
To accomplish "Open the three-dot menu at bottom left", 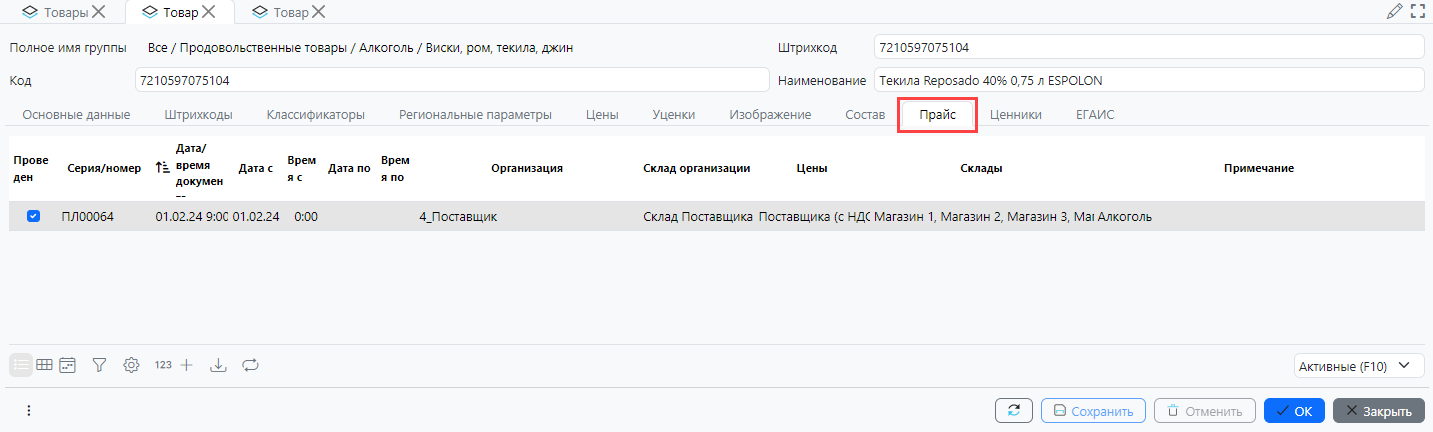I will [29, 410].
